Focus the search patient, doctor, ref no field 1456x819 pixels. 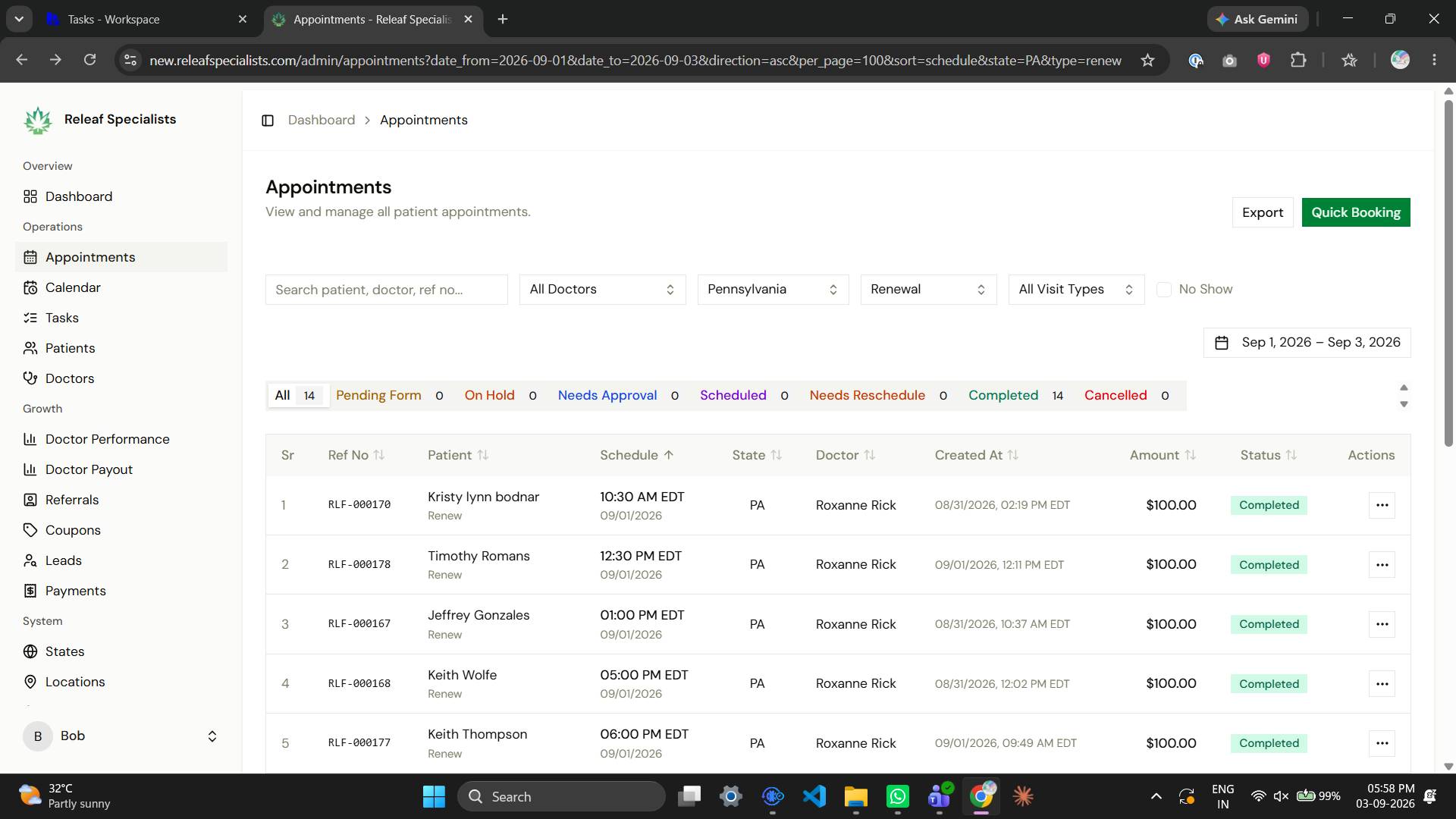pyautogui.click(x=386, y=290)
